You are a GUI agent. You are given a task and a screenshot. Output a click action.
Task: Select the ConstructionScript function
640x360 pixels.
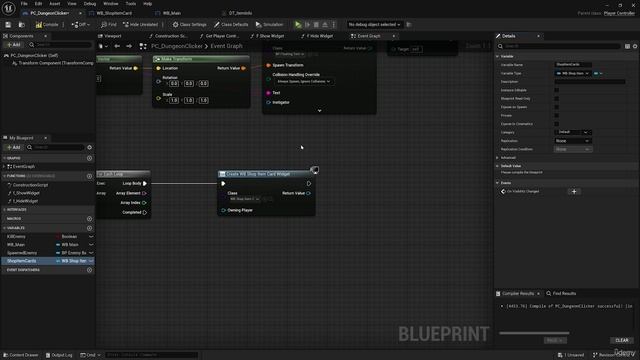(30, 185)
